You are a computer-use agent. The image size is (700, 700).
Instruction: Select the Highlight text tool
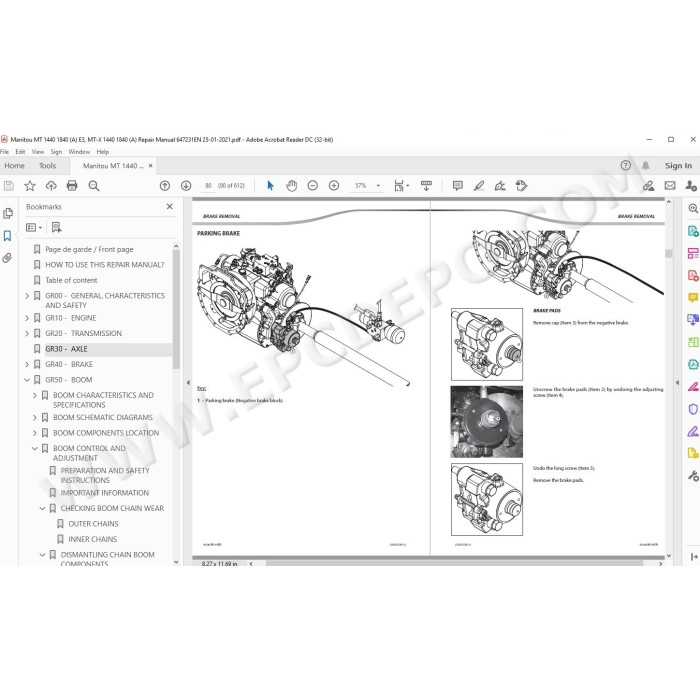click(479, 186)
